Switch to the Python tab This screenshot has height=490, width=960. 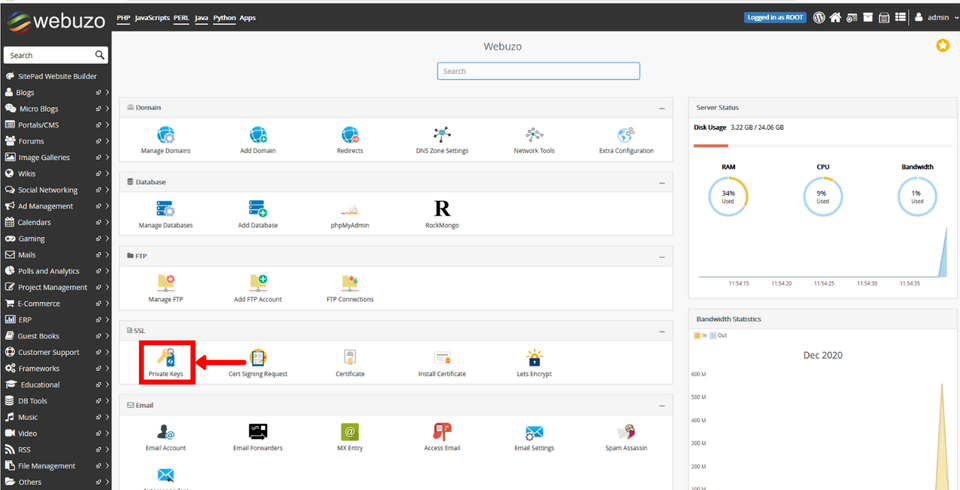[223, 17]
